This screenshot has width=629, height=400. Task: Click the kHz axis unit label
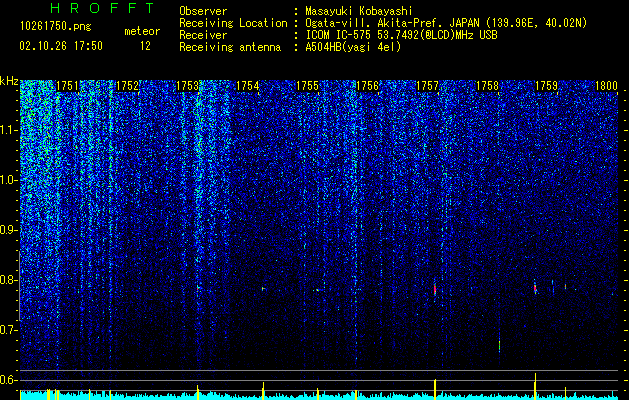point(9,81)
